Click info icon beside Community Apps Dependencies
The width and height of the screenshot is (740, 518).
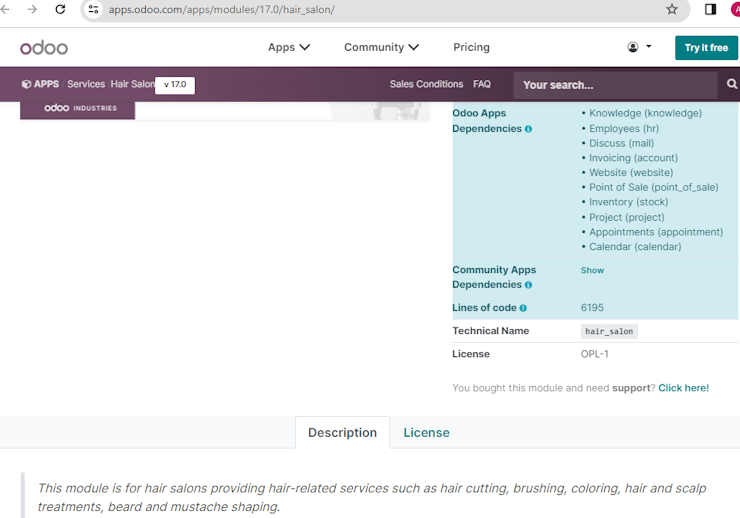(528, 285)
